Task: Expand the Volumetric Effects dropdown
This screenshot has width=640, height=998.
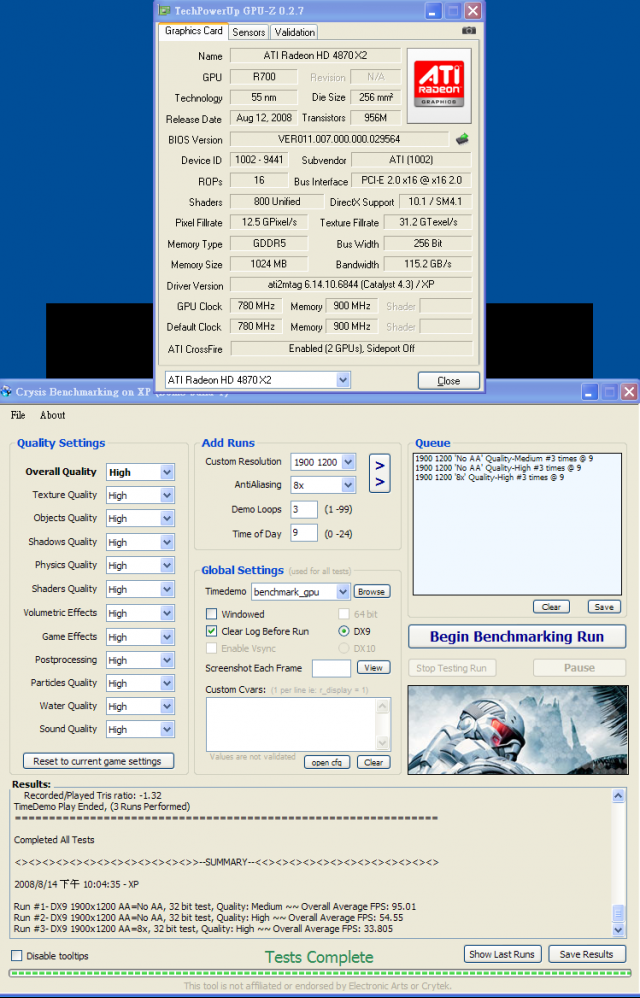Action: click(167, 613)
